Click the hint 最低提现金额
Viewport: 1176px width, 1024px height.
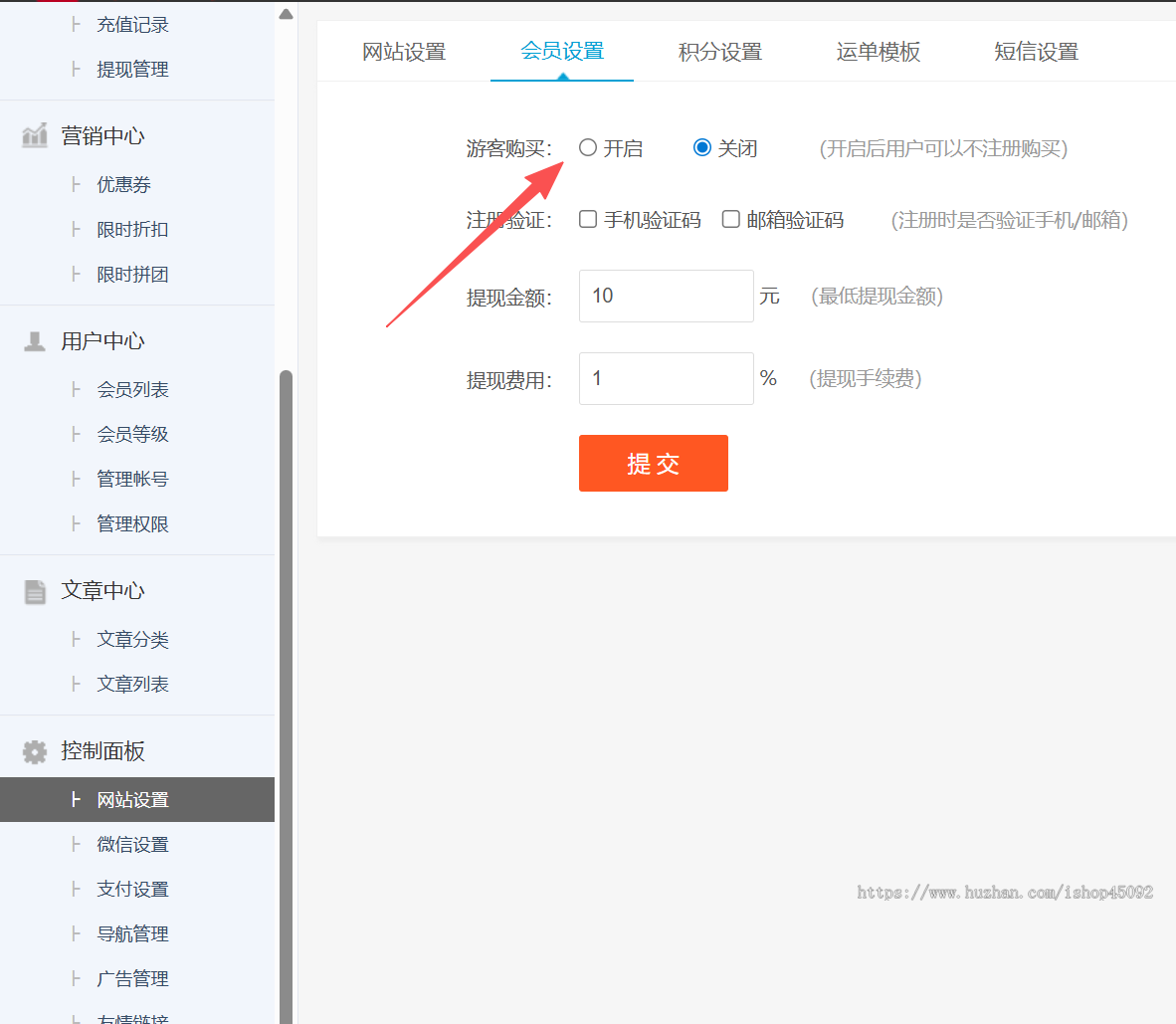coord(876,297)
